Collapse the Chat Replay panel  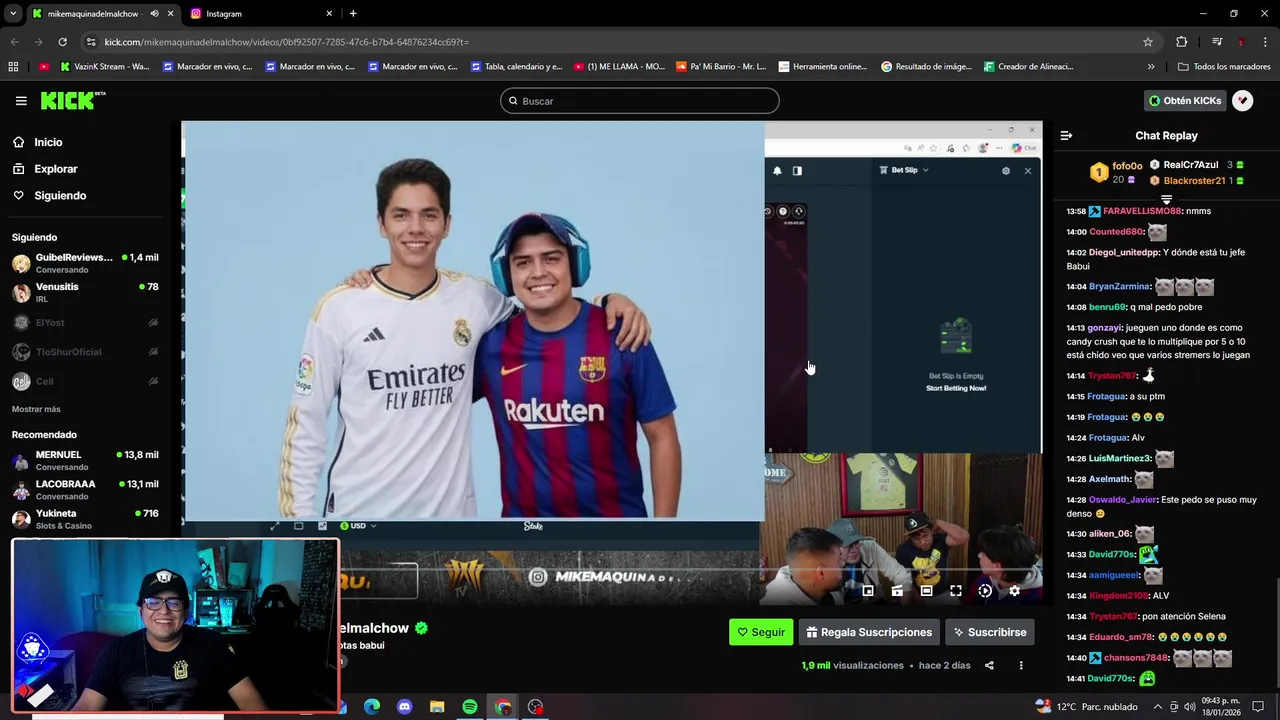(x=1066, y=135)
